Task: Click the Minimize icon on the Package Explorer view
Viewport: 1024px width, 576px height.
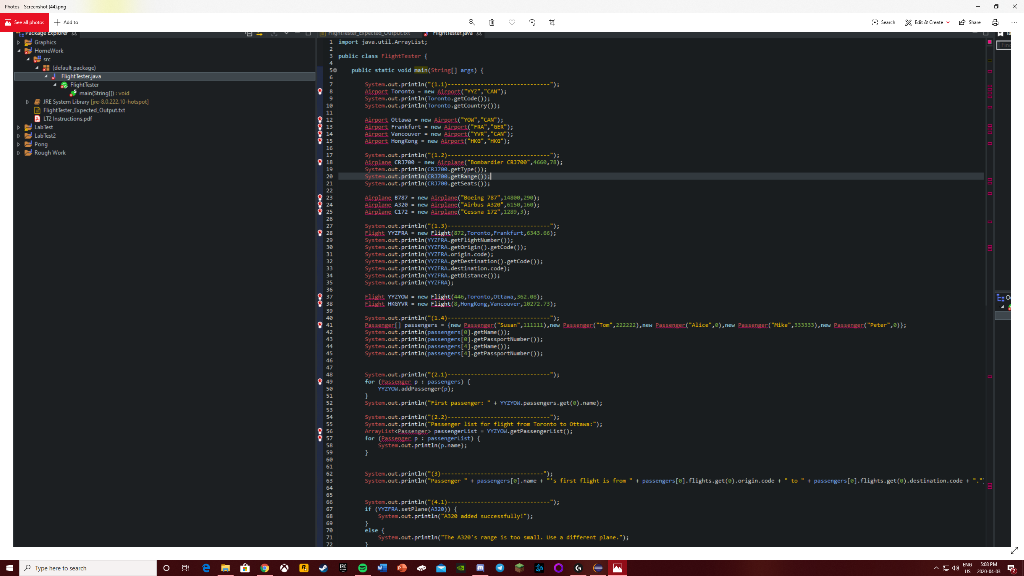Action: (297, 33)
